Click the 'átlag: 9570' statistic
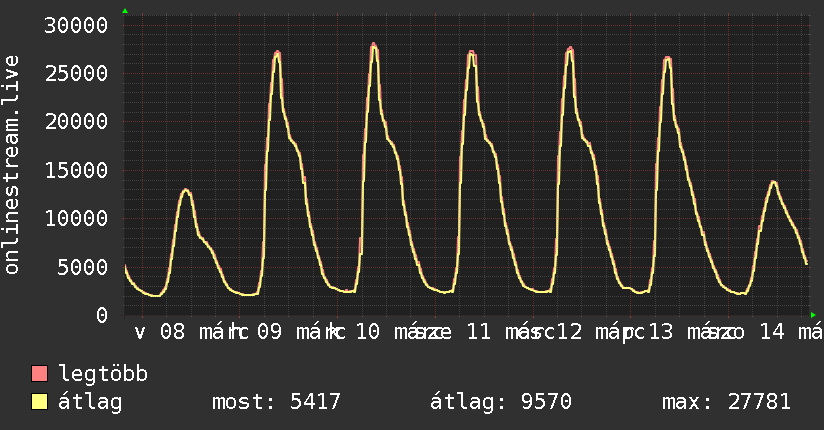 pyautogui.click(x=501, y=402)
